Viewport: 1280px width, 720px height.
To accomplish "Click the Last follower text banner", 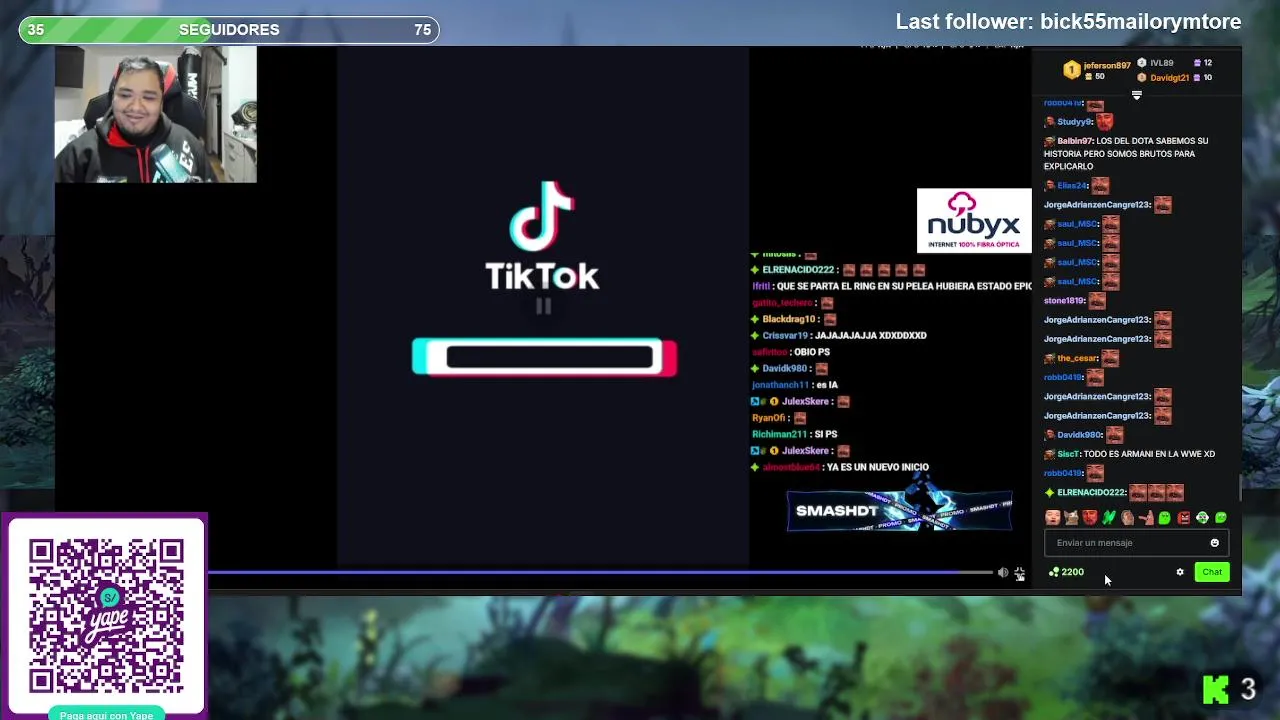I will 1068,22.
